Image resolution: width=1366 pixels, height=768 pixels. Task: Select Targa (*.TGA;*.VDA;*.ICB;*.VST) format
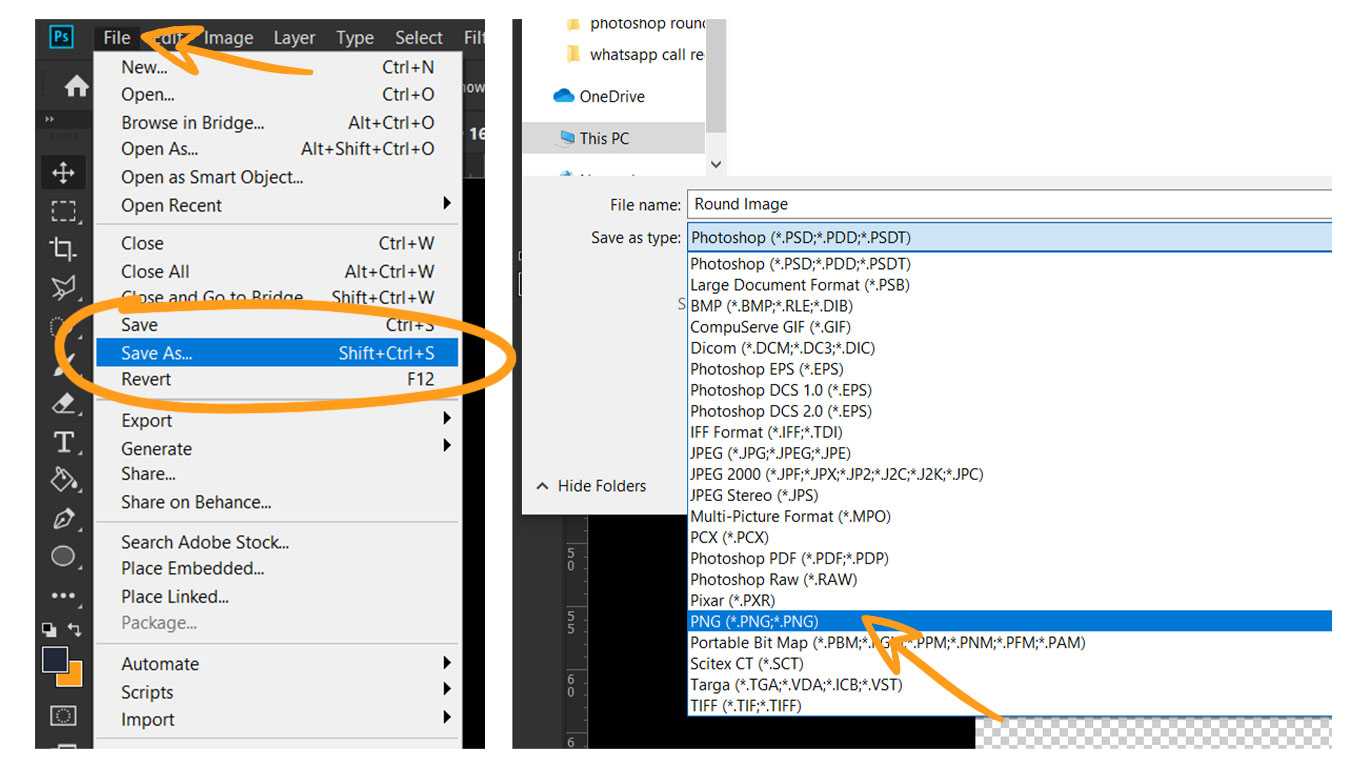(1010, 684)
